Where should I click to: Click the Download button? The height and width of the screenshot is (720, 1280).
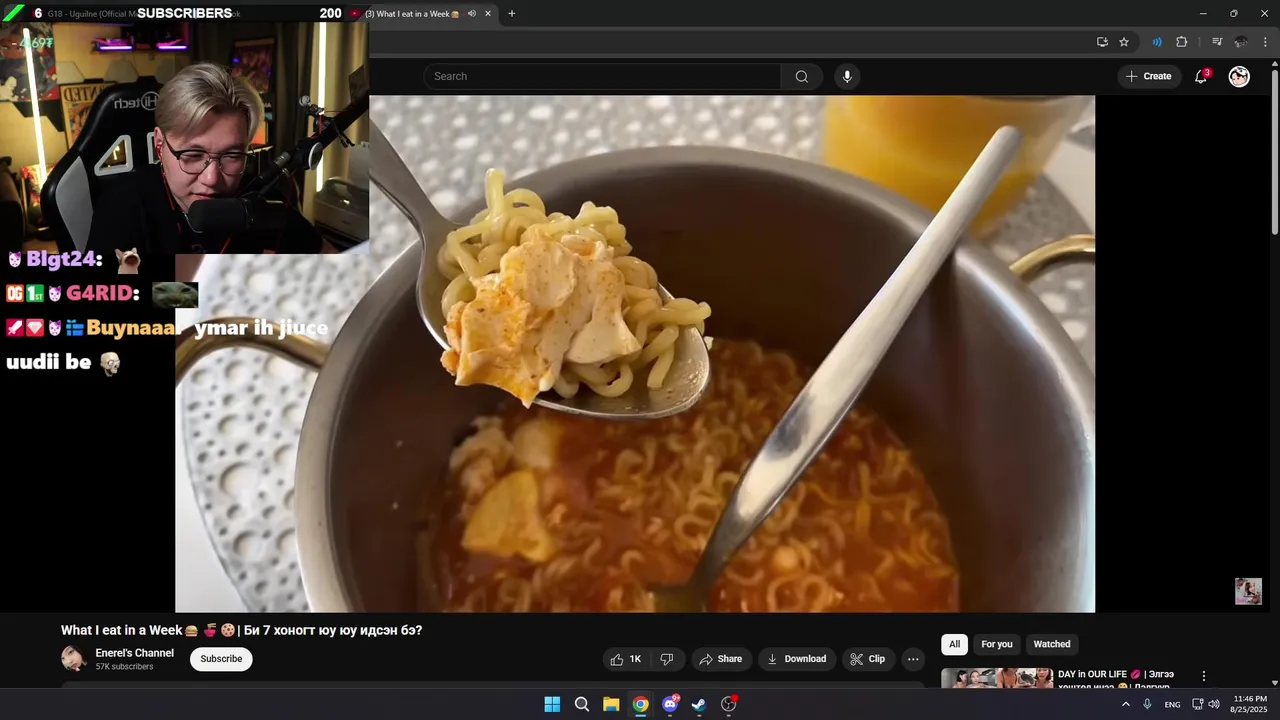pos(796,659)
